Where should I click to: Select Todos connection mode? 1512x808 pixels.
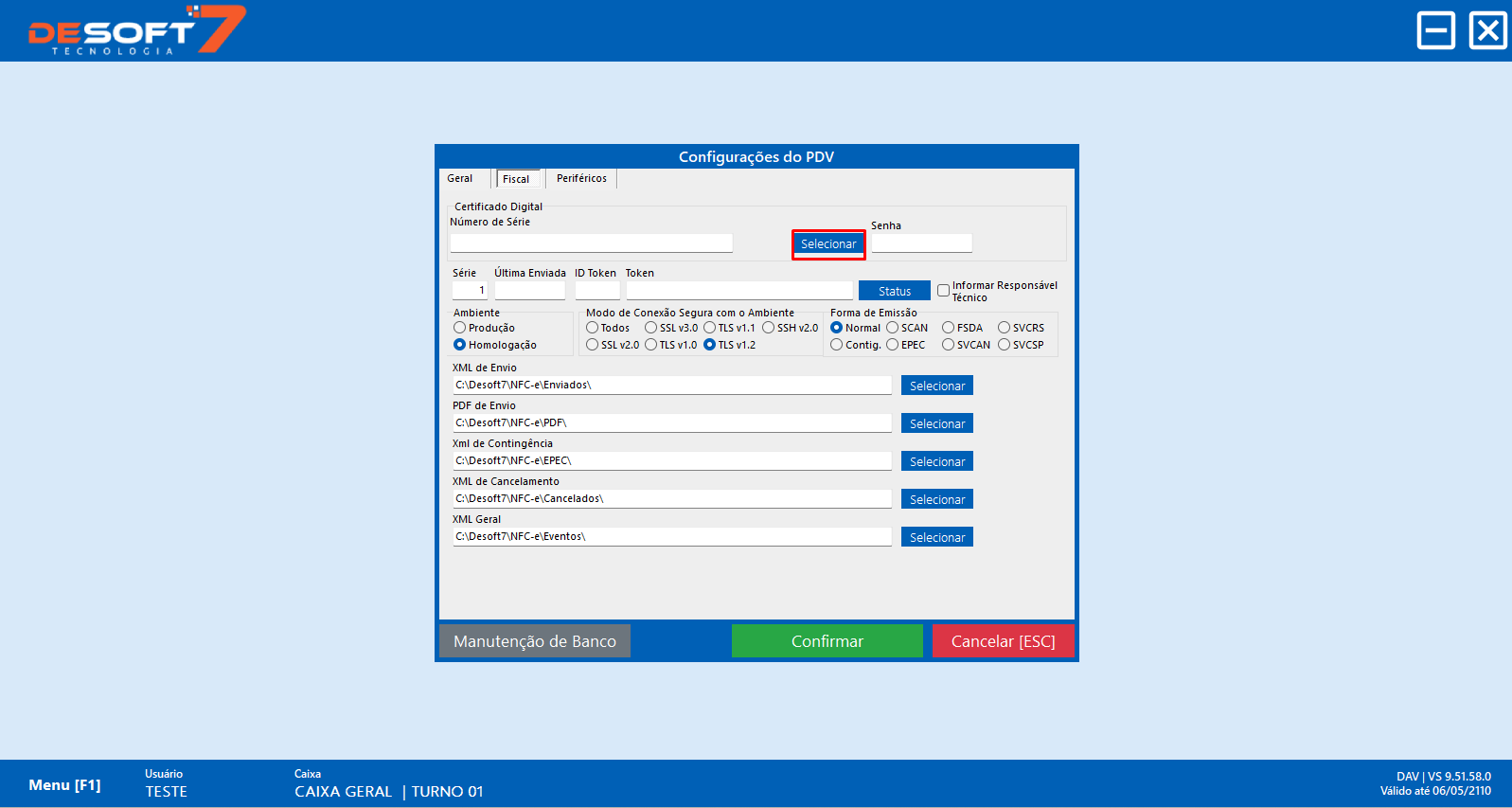click(592, 328)
